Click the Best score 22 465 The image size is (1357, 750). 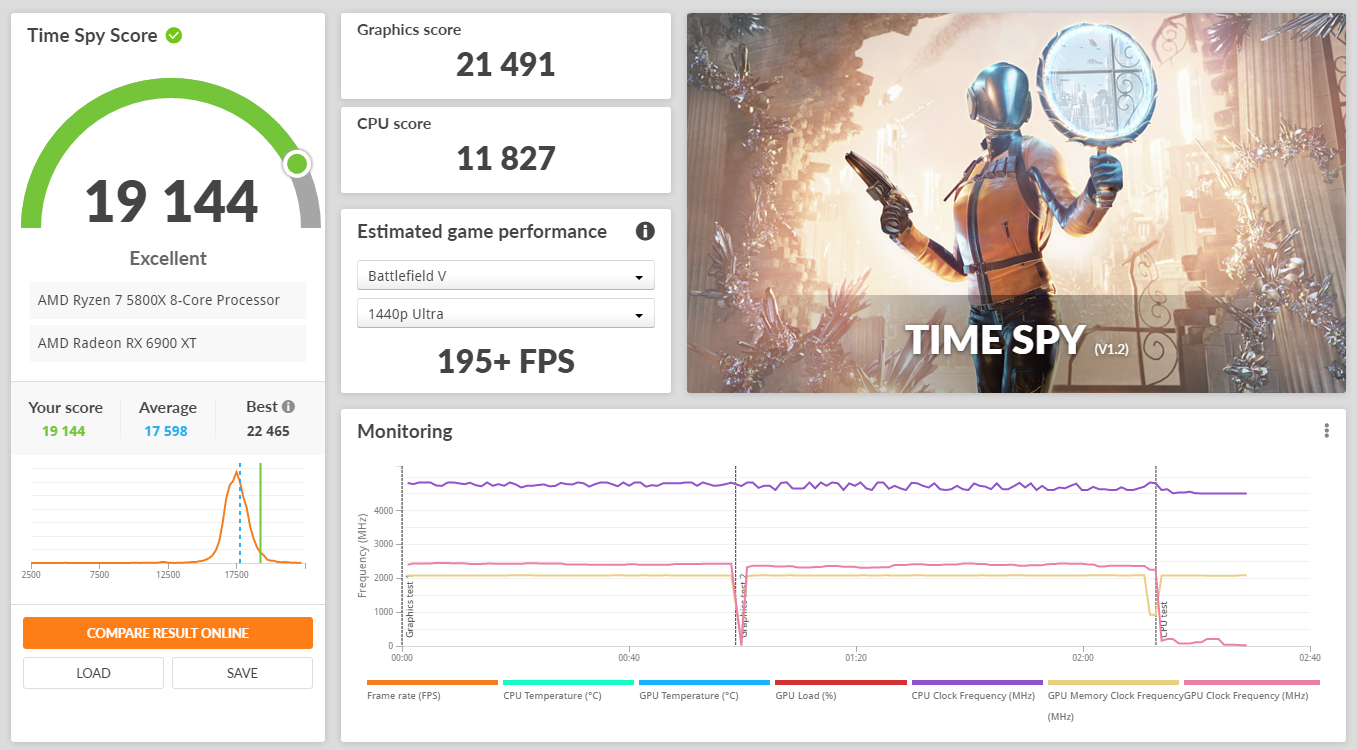[268, 431]
